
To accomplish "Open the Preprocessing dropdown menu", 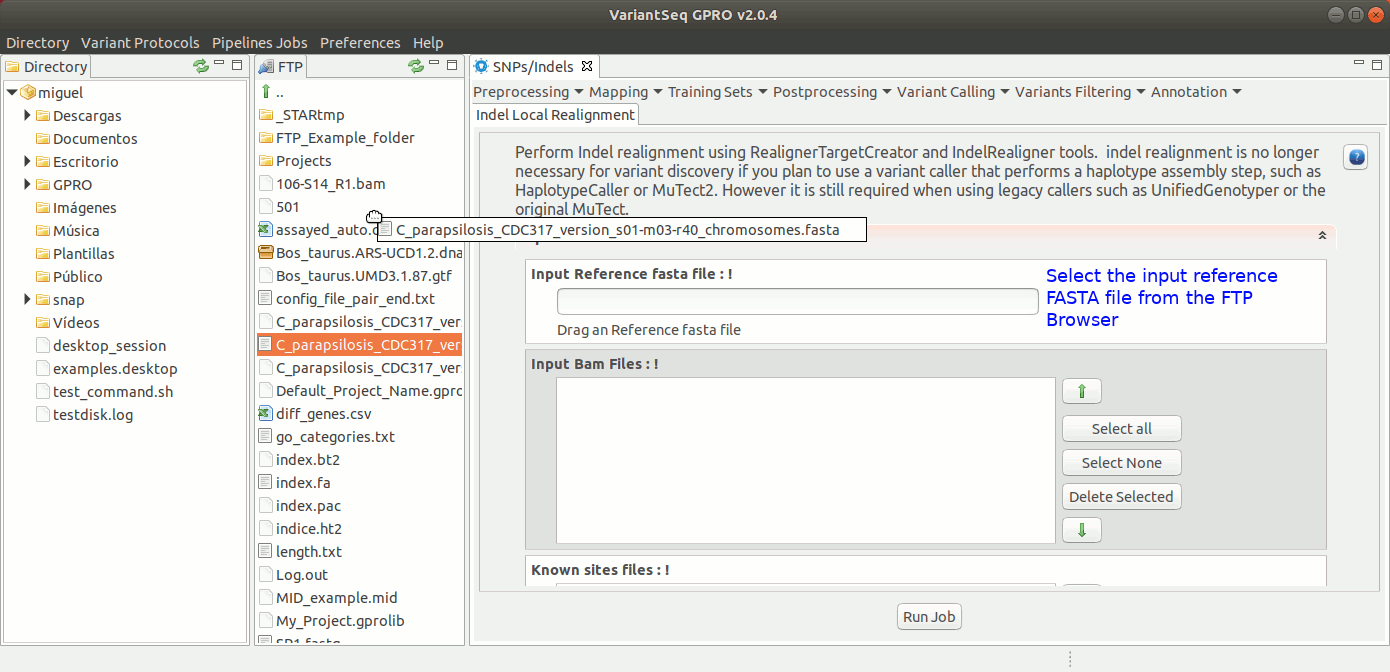I will tap(528, 92).
